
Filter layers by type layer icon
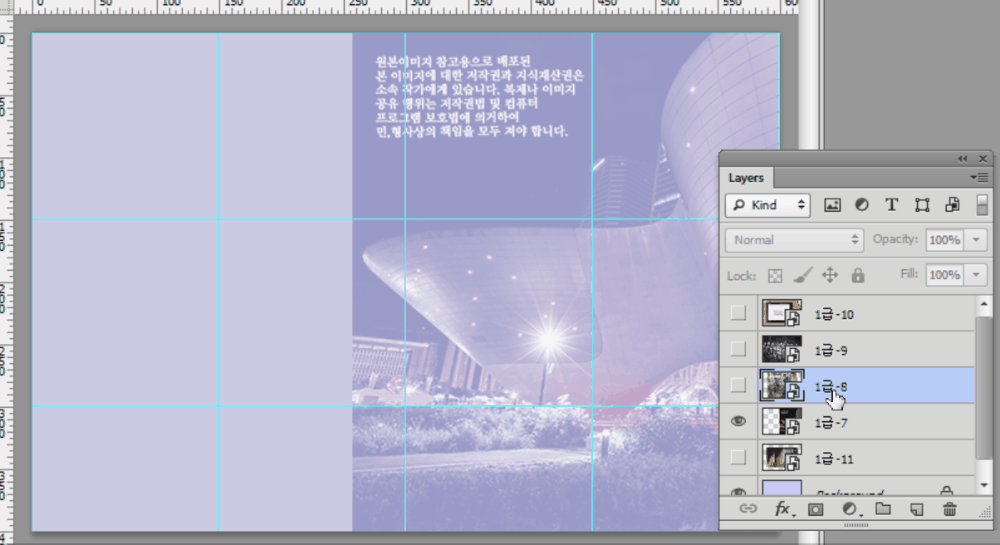(892, 205)
